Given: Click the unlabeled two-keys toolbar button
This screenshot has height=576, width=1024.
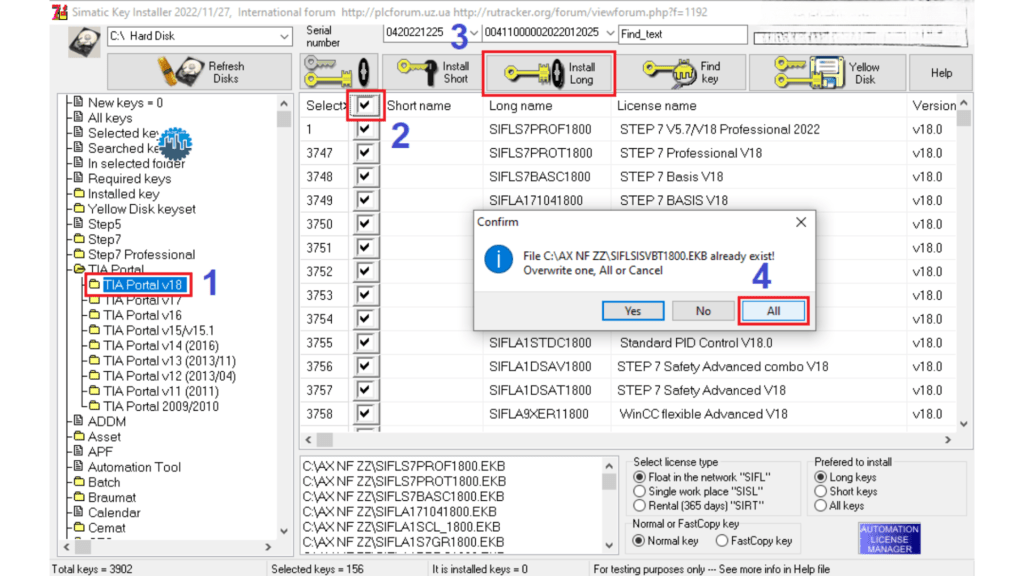Looking at the screenshot, I should click(x=338, y=72).
